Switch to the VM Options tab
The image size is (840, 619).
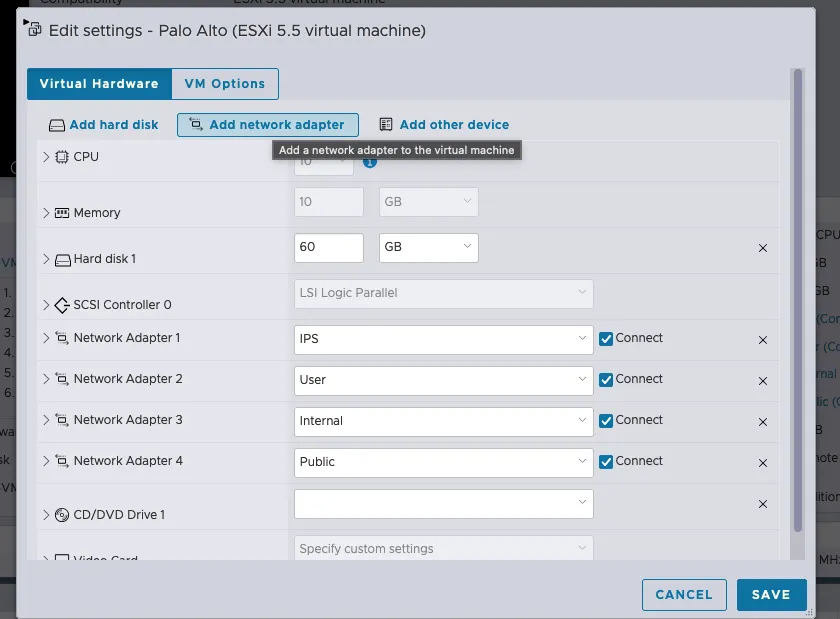(224, 84)
